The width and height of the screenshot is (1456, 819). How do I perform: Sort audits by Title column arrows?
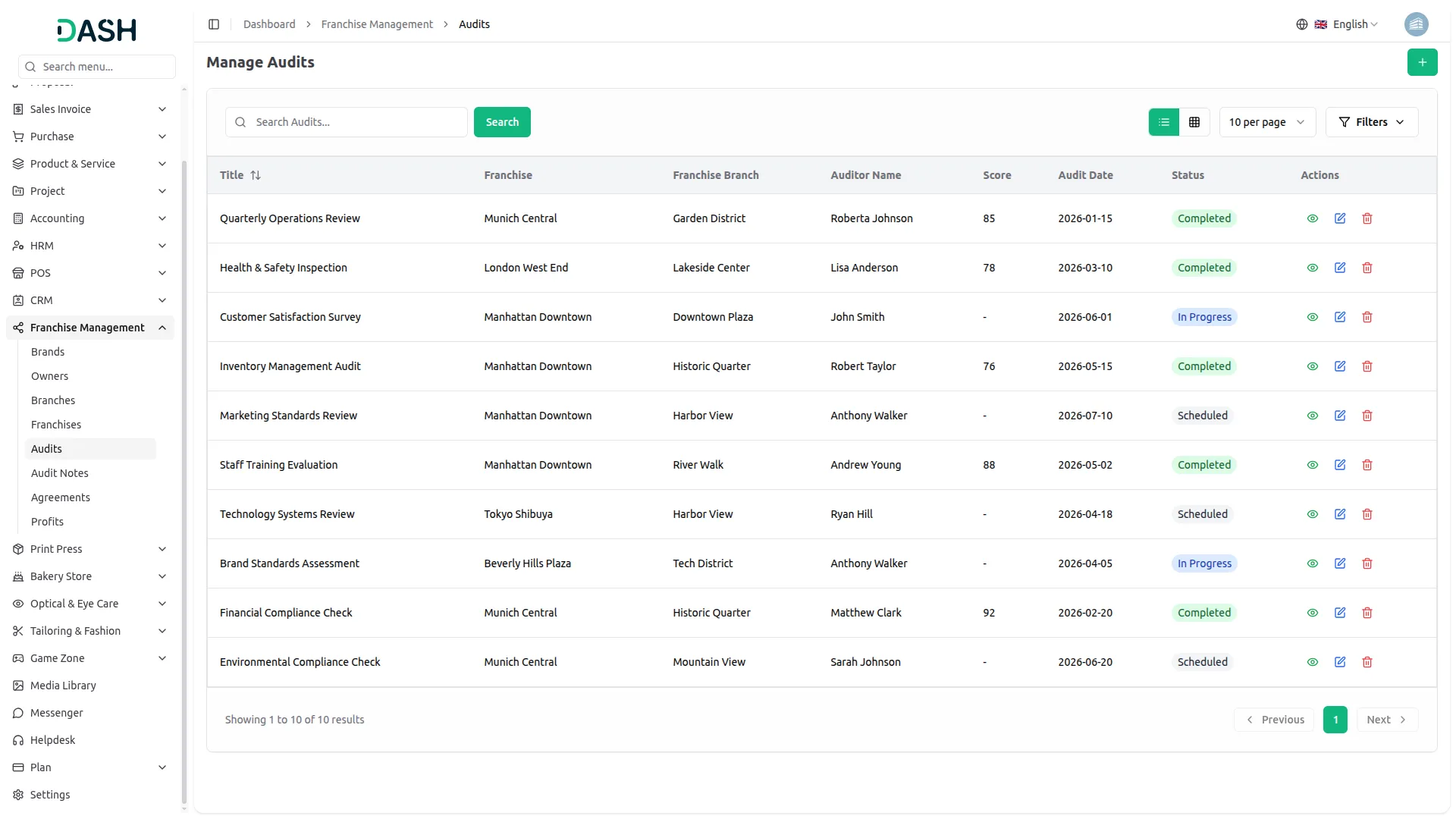pyautogui.click(x=256, y=175)
